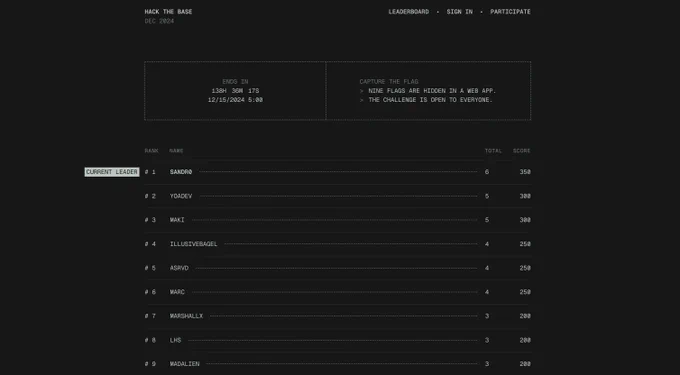This screenshot has width=680, height=375.
Task: Click SANDR0's total of 6
Action: click(487, 172)
